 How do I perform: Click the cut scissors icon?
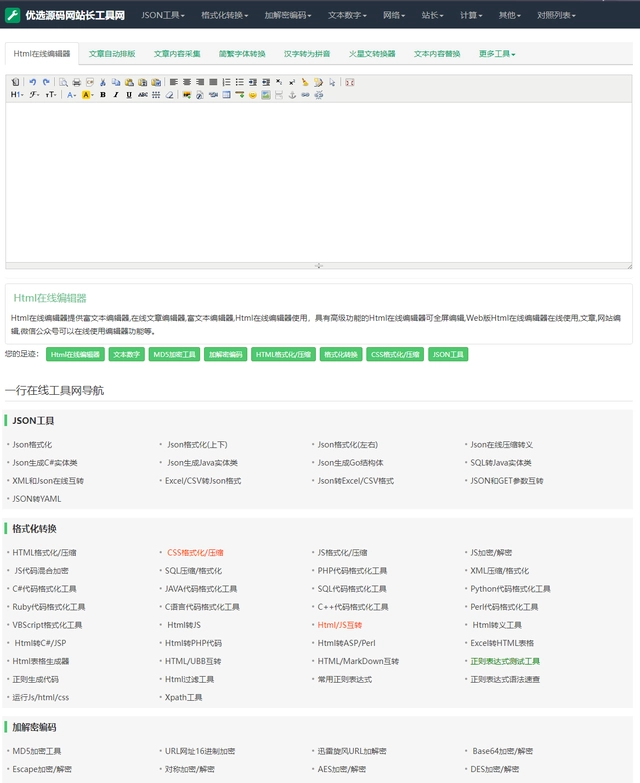tap(103, 82)
